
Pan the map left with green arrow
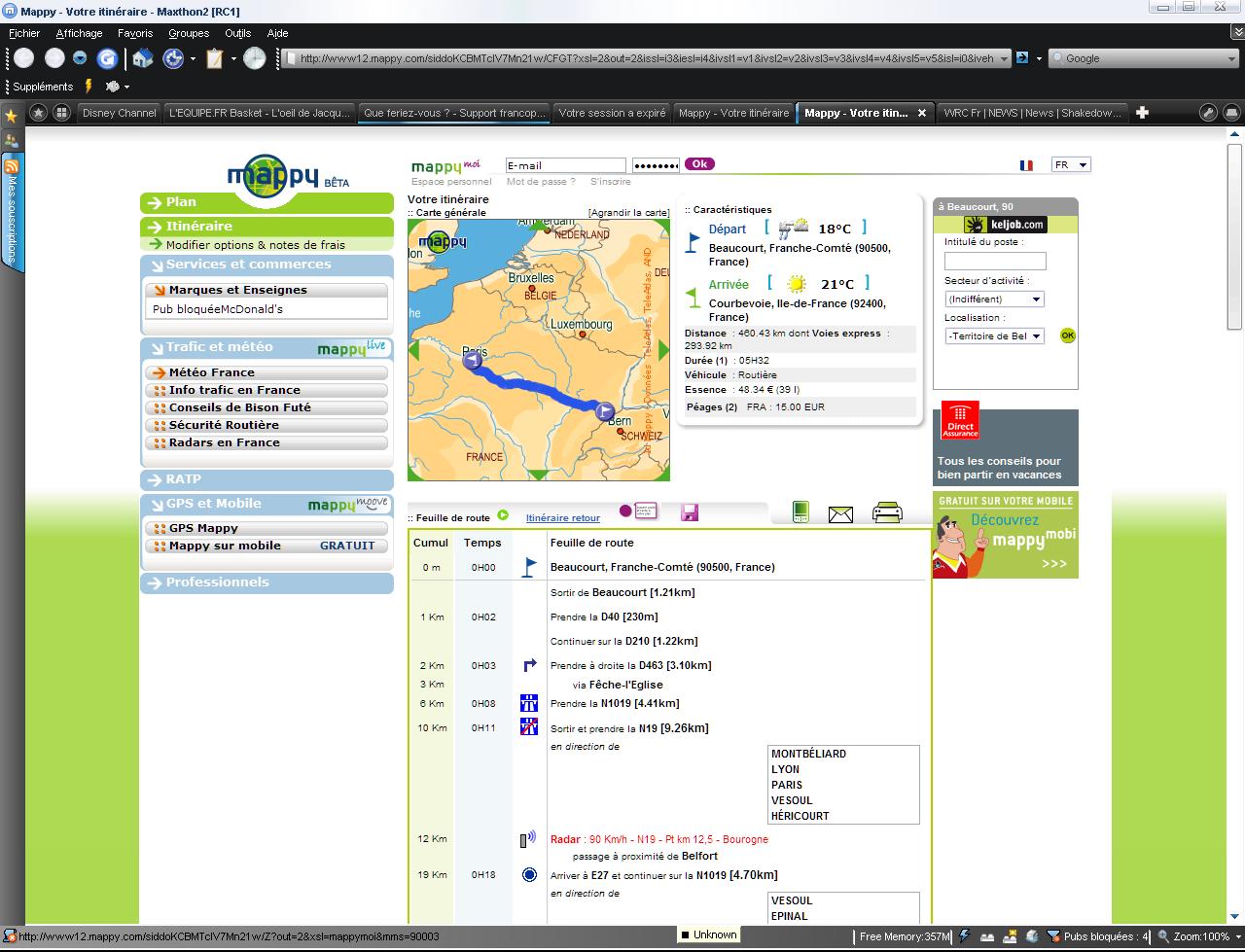pos(414,351)
